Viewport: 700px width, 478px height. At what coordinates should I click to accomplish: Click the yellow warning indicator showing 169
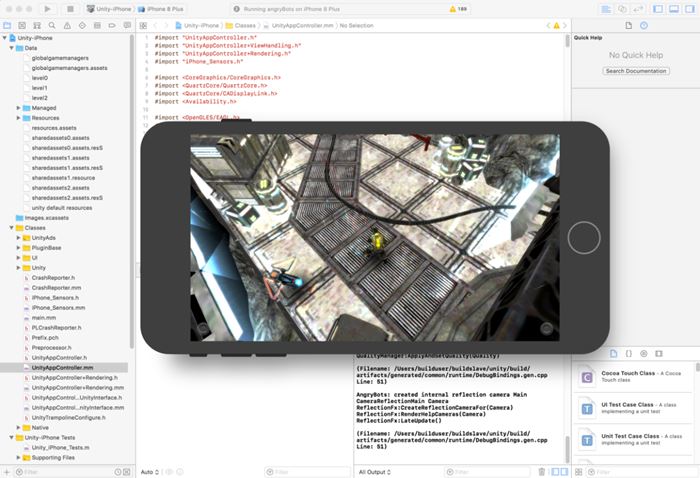[458, 8]
